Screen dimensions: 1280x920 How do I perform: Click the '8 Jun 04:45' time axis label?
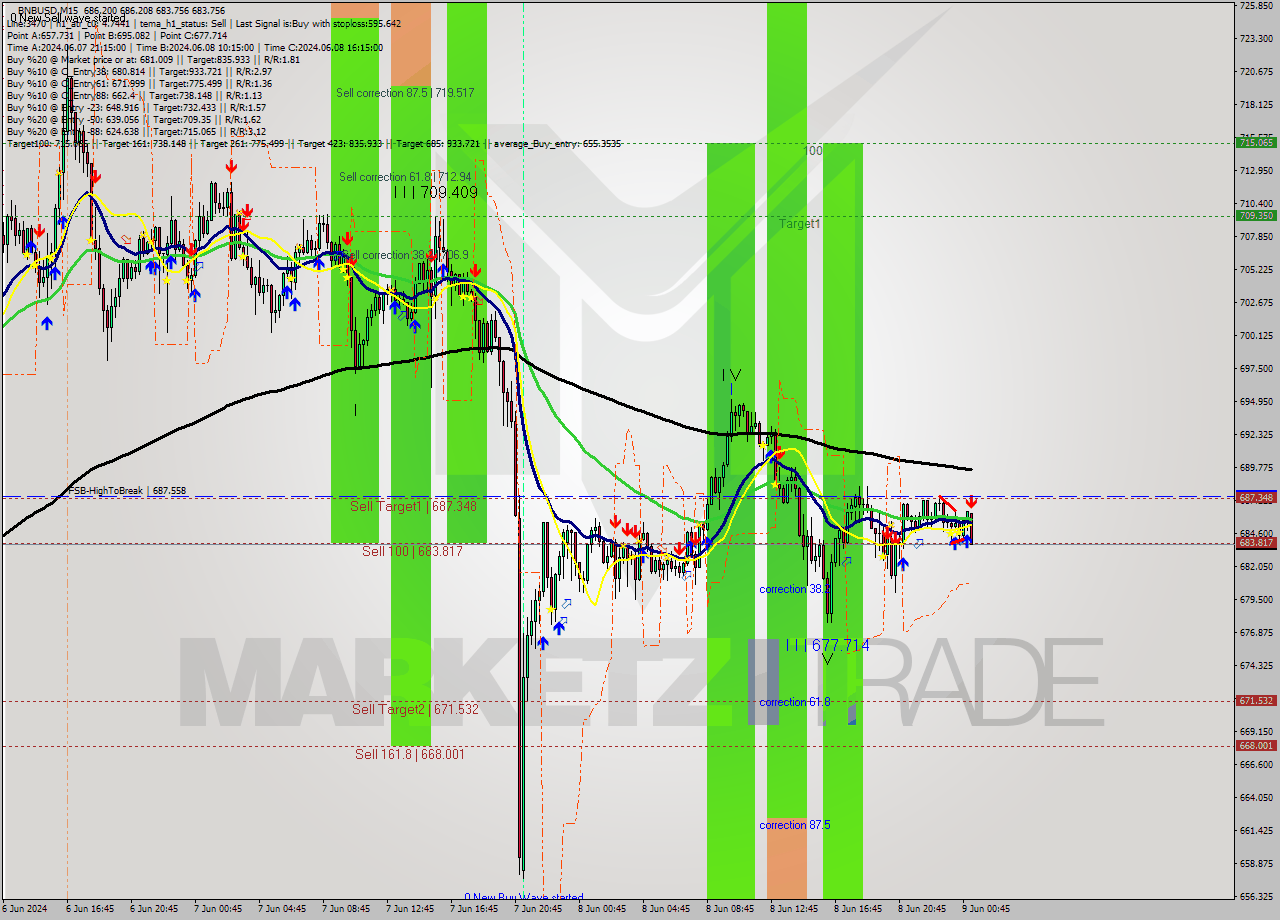[x=668, y=909]
